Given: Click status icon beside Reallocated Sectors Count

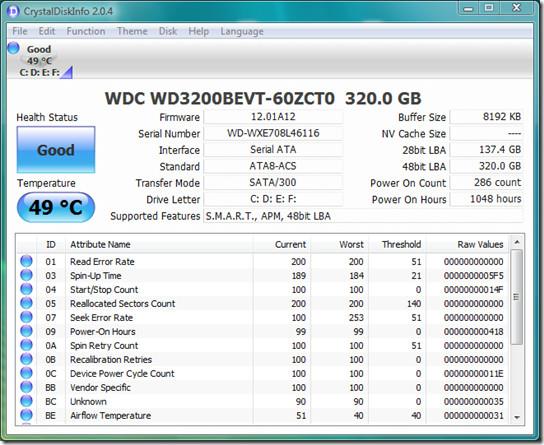Looking at the screenshot, I should click(x=26, y=303).
